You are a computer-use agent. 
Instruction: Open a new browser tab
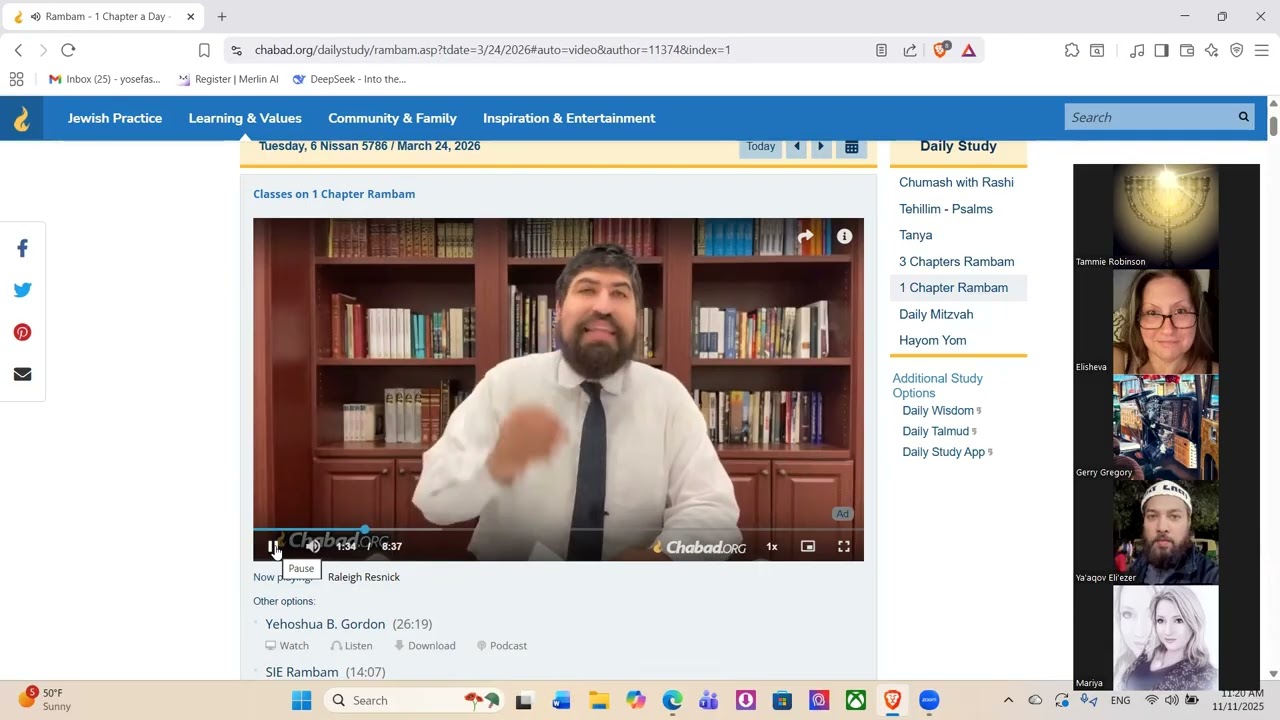(222, 16)
